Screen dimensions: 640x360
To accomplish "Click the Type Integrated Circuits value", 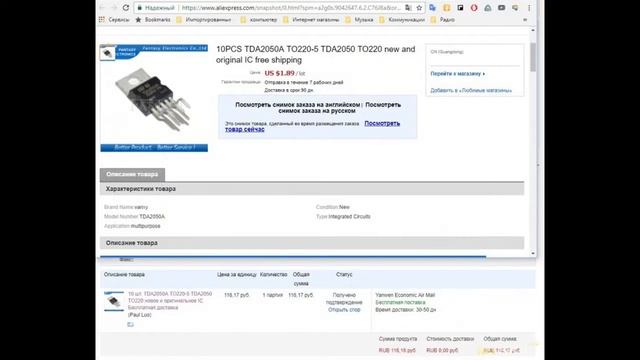I will (x=349, y=217).
